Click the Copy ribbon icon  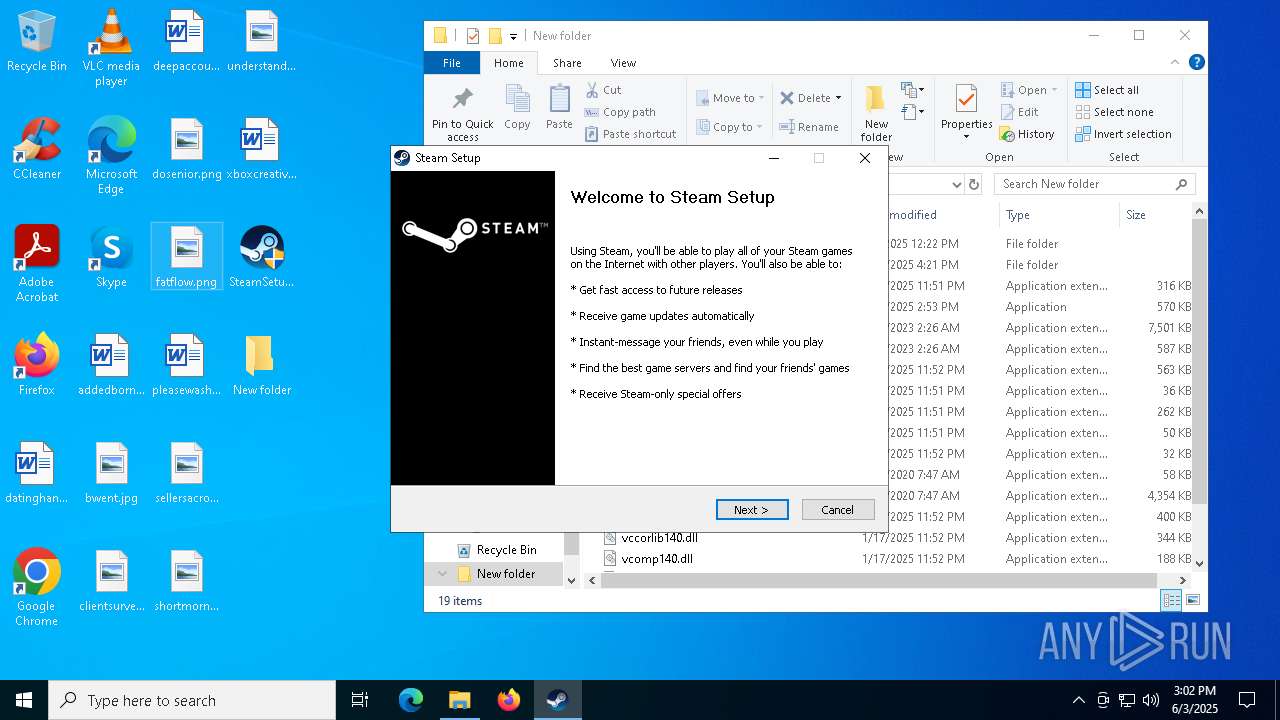click(517, 107)
